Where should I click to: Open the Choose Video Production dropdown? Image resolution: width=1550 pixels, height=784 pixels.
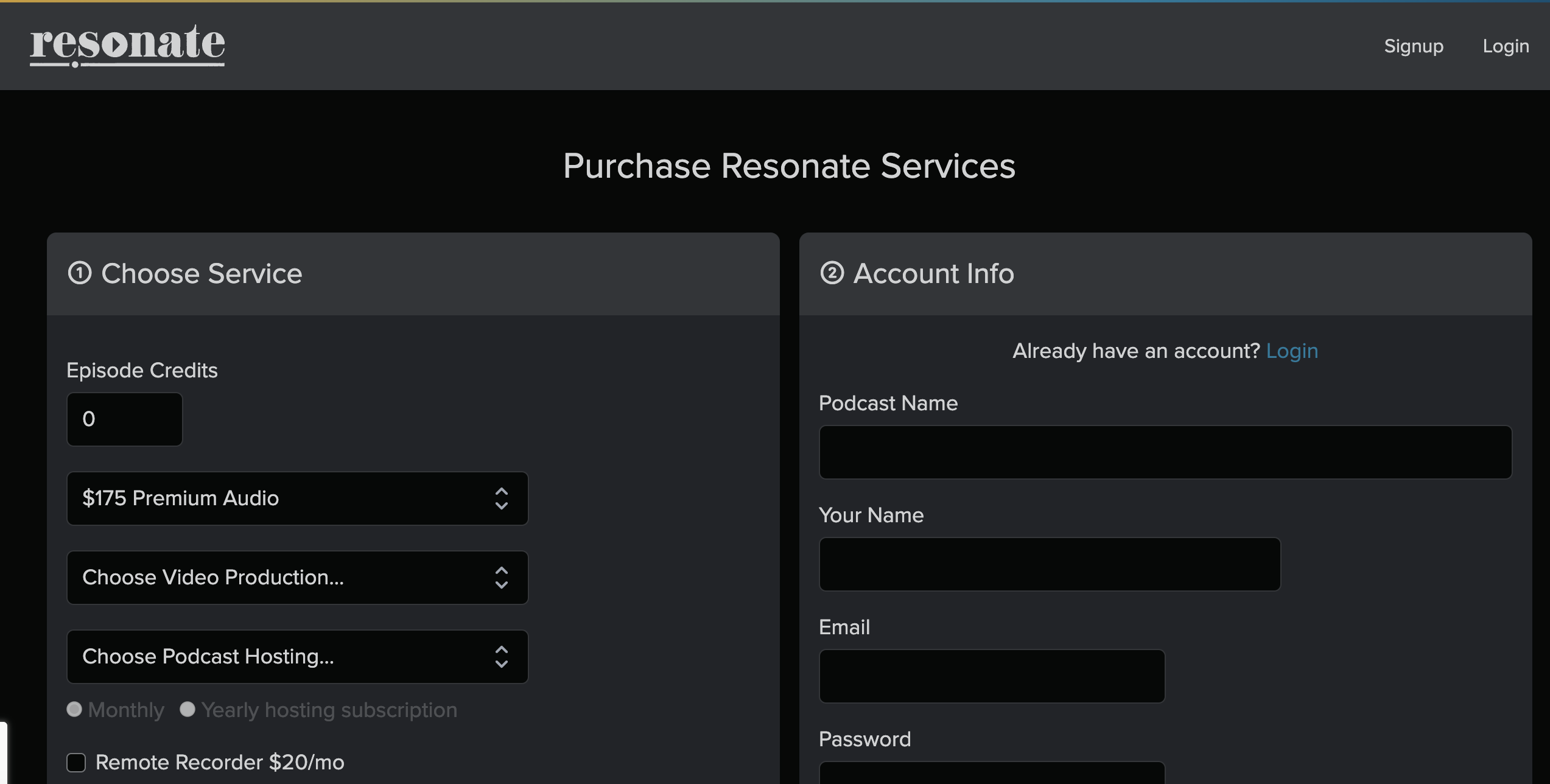(286, 578)
